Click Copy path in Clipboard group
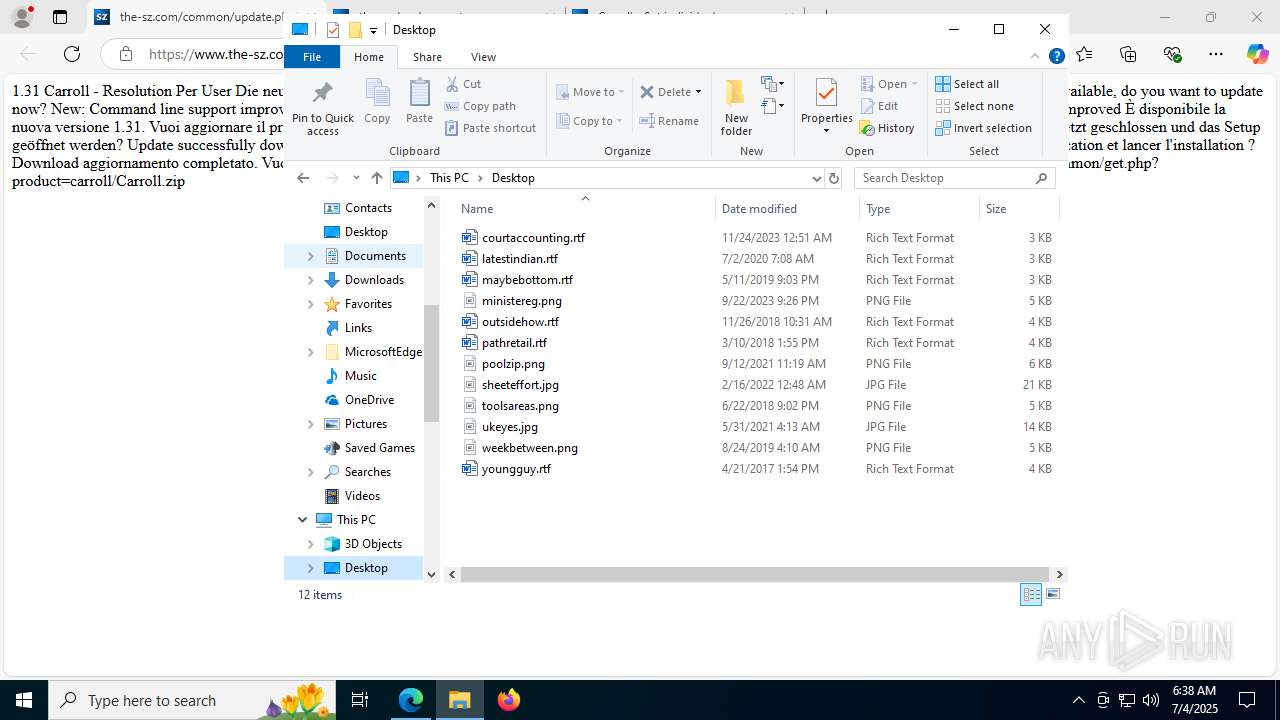Image resolution: width=1280 pixels, height=720 pixels. pyautogui.click(x=480, y=106)
